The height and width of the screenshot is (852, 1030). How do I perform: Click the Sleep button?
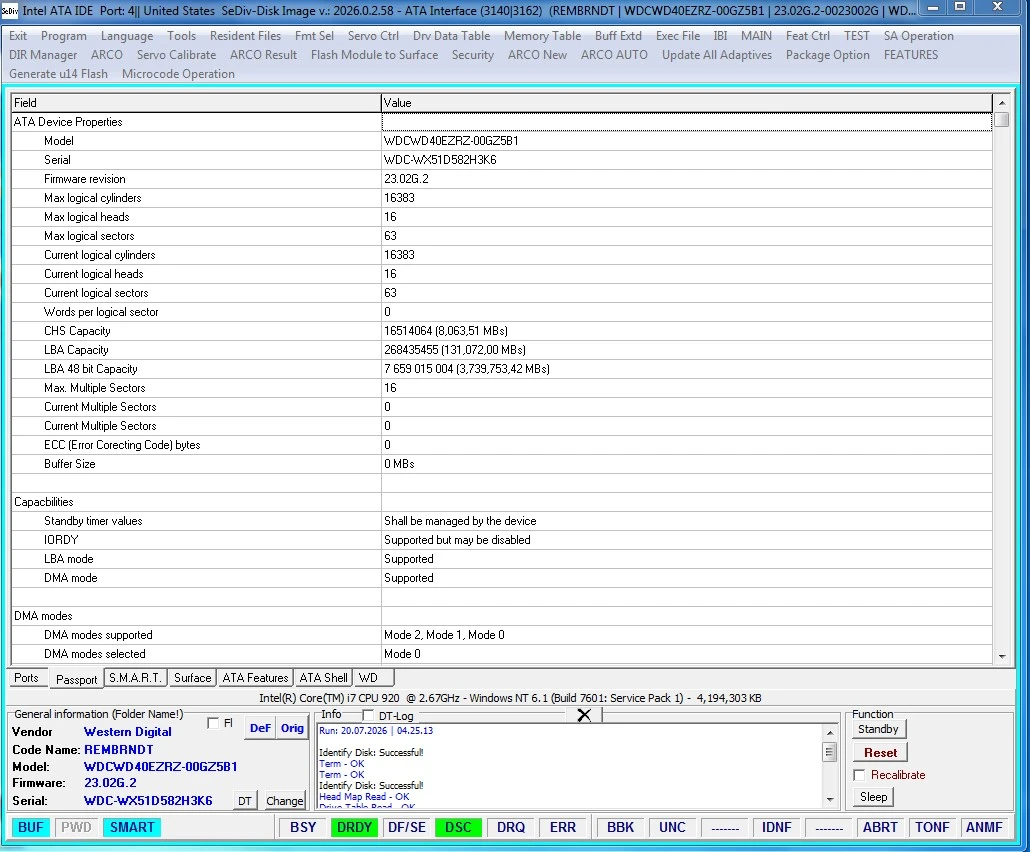point(874,797)
